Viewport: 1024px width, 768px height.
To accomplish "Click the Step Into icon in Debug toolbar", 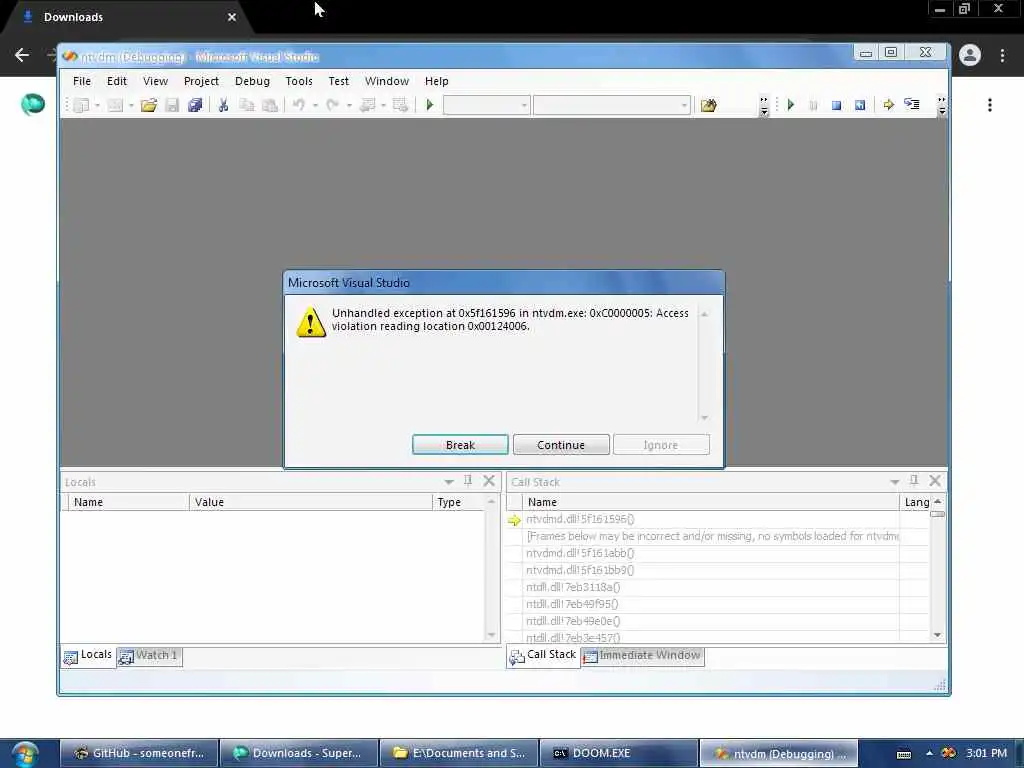I will pos(912,104).
